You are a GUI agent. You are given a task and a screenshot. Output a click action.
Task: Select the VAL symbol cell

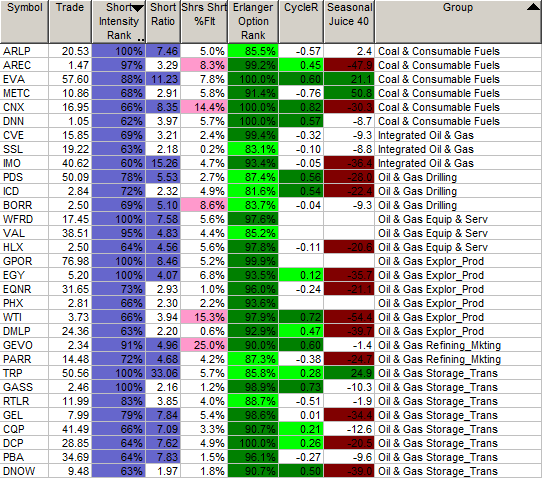coord(24,233)
